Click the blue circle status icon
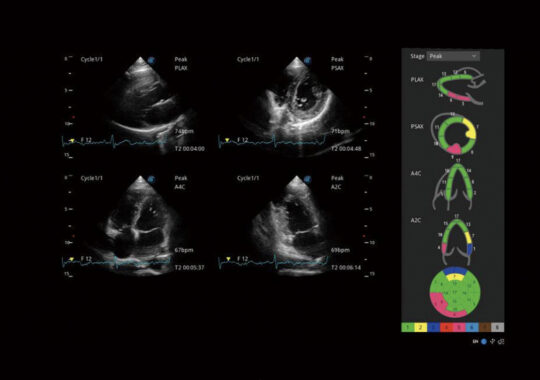 pyautogui.click(x=484, y=341)
